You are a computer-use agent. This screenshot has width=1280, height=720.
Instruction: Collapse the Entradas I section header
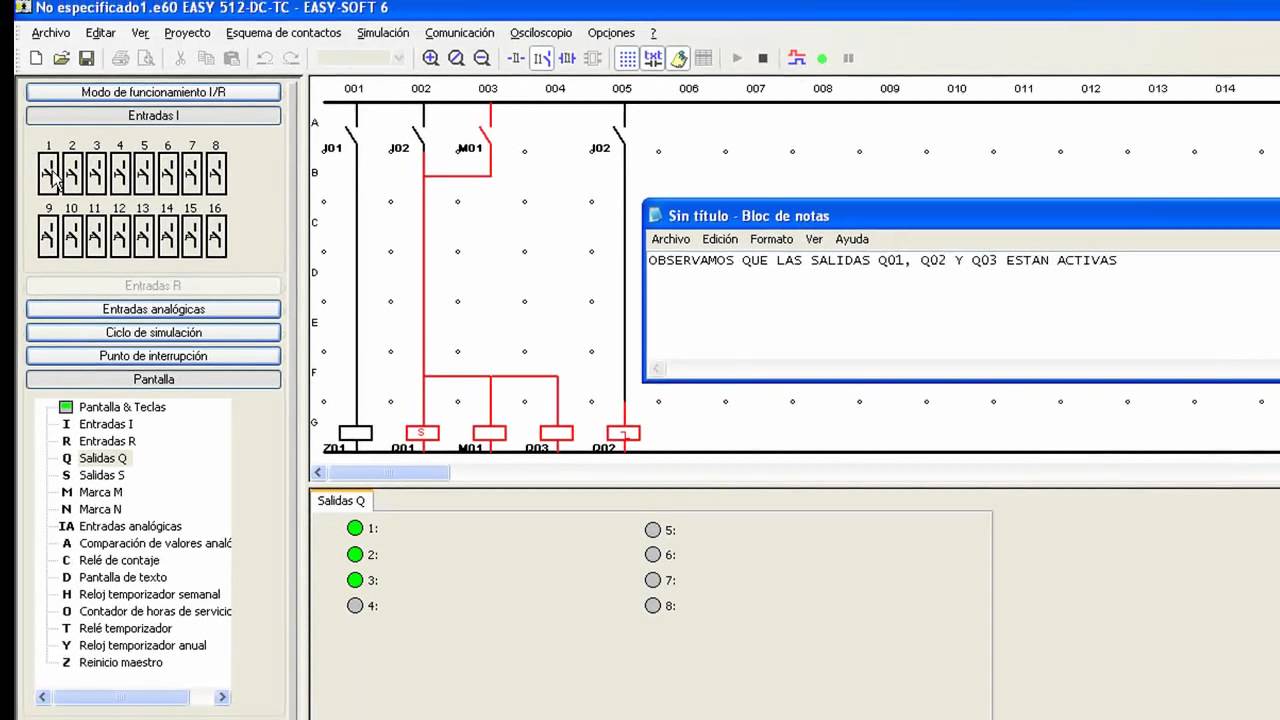pos(153,116)
